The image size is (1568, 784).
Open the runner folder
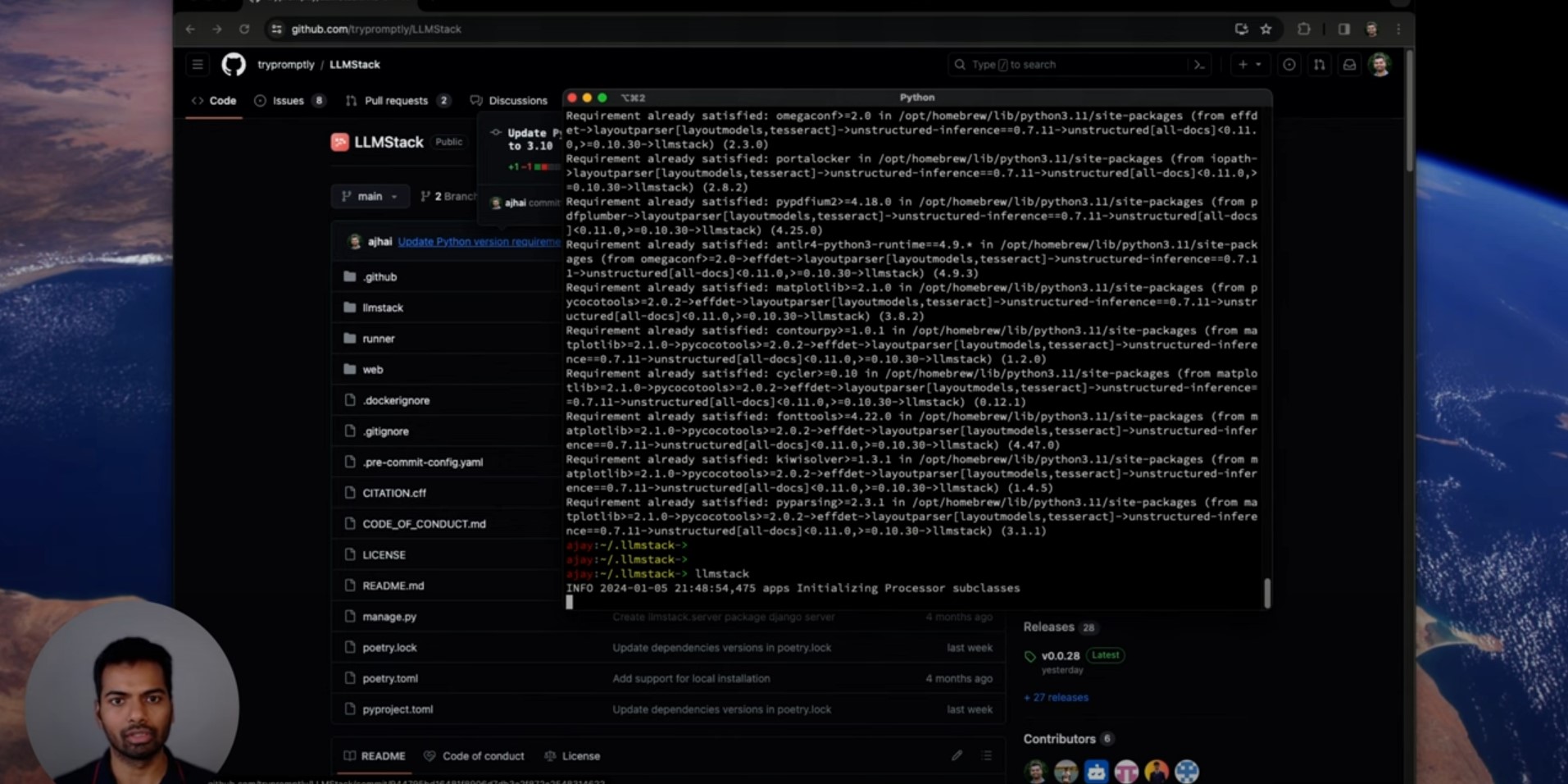(379, 339)
